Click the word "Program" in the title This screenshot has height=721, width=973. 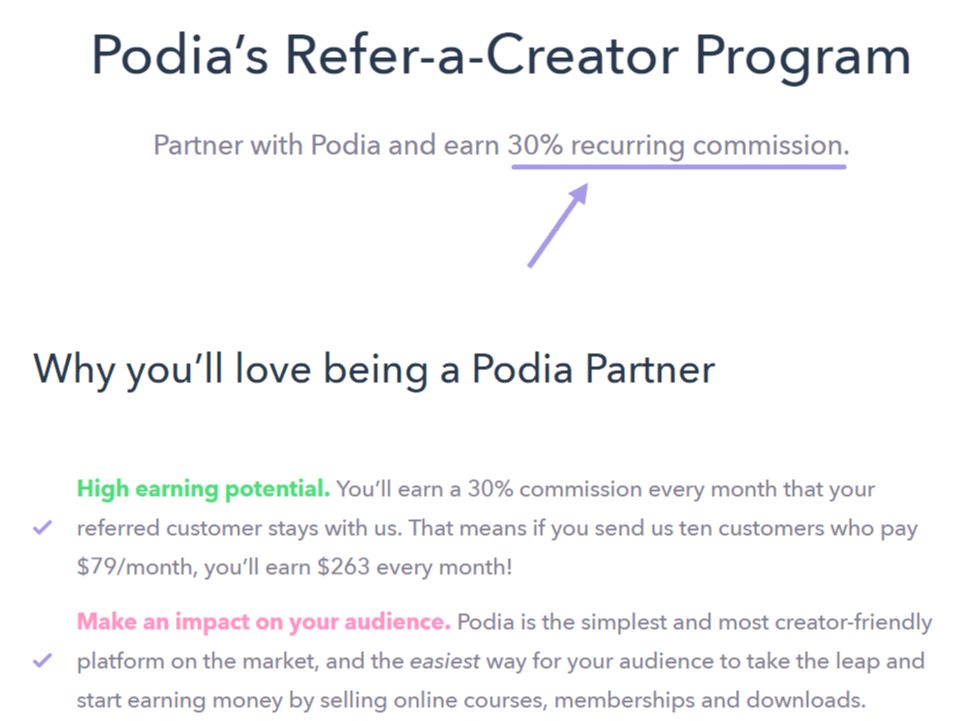tap(802, 57)
